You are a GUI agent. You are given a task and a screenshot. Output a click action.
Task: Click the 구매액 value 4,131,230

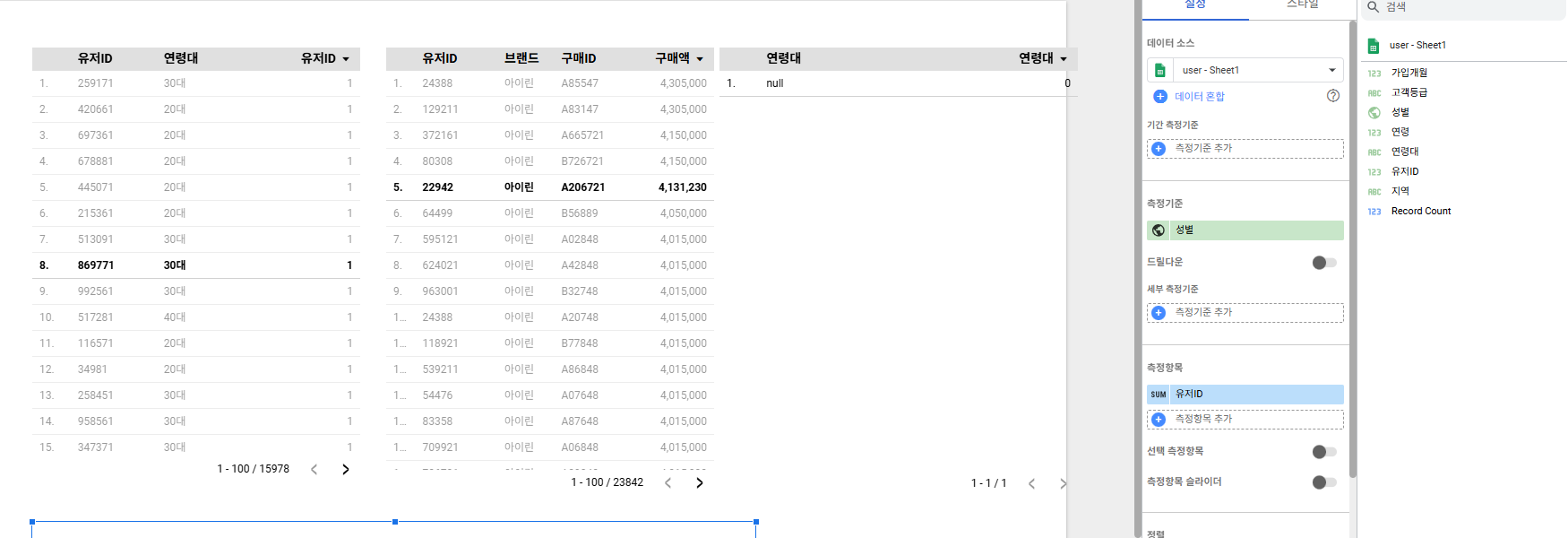pyautogui.click(x=683, y=187)
